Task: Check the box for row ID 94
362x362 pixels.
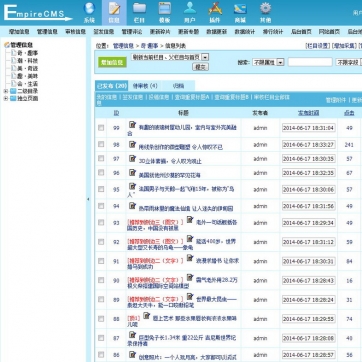Action: tap(101, 206)
